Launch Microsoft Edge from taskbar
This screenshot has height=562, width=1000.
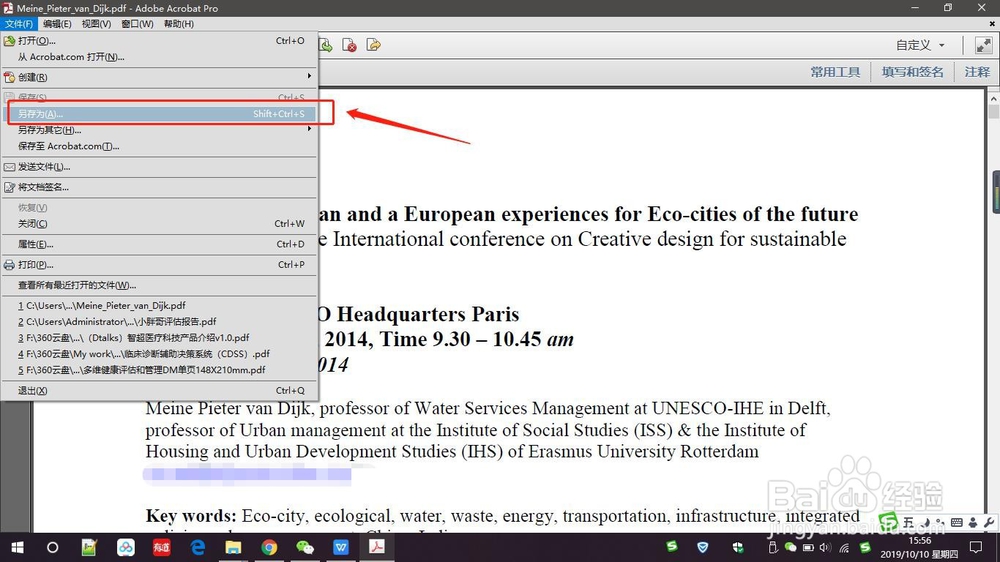pos(198,547)
